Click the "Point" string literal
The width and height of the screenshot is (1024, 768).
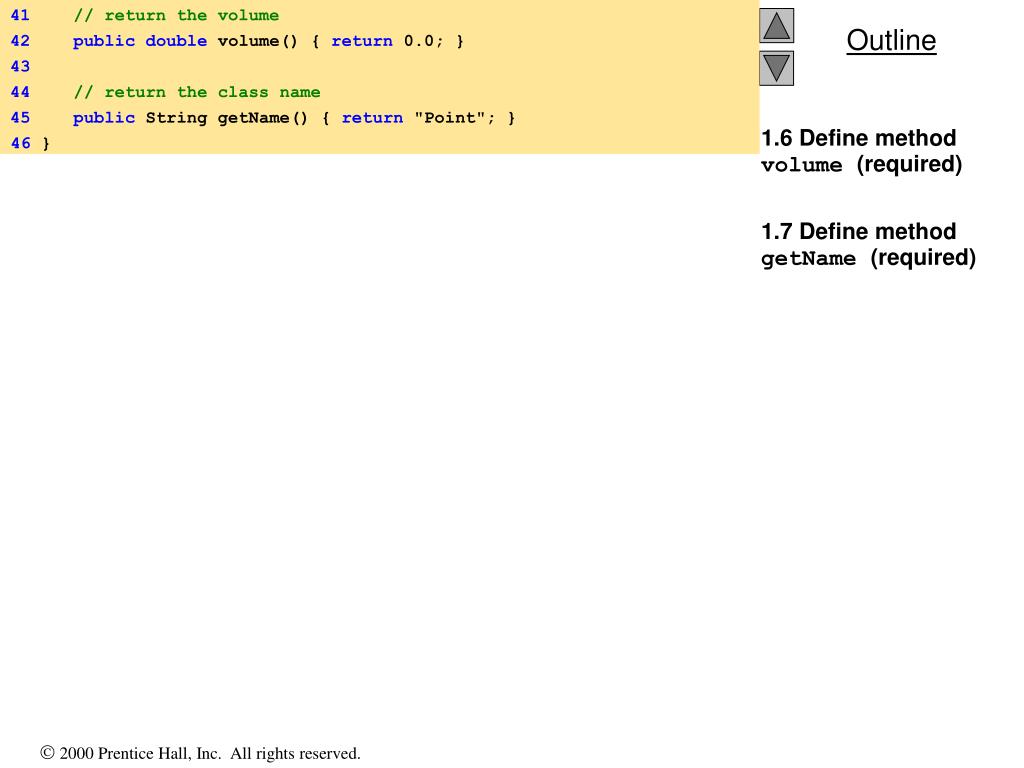pos(449,118)
